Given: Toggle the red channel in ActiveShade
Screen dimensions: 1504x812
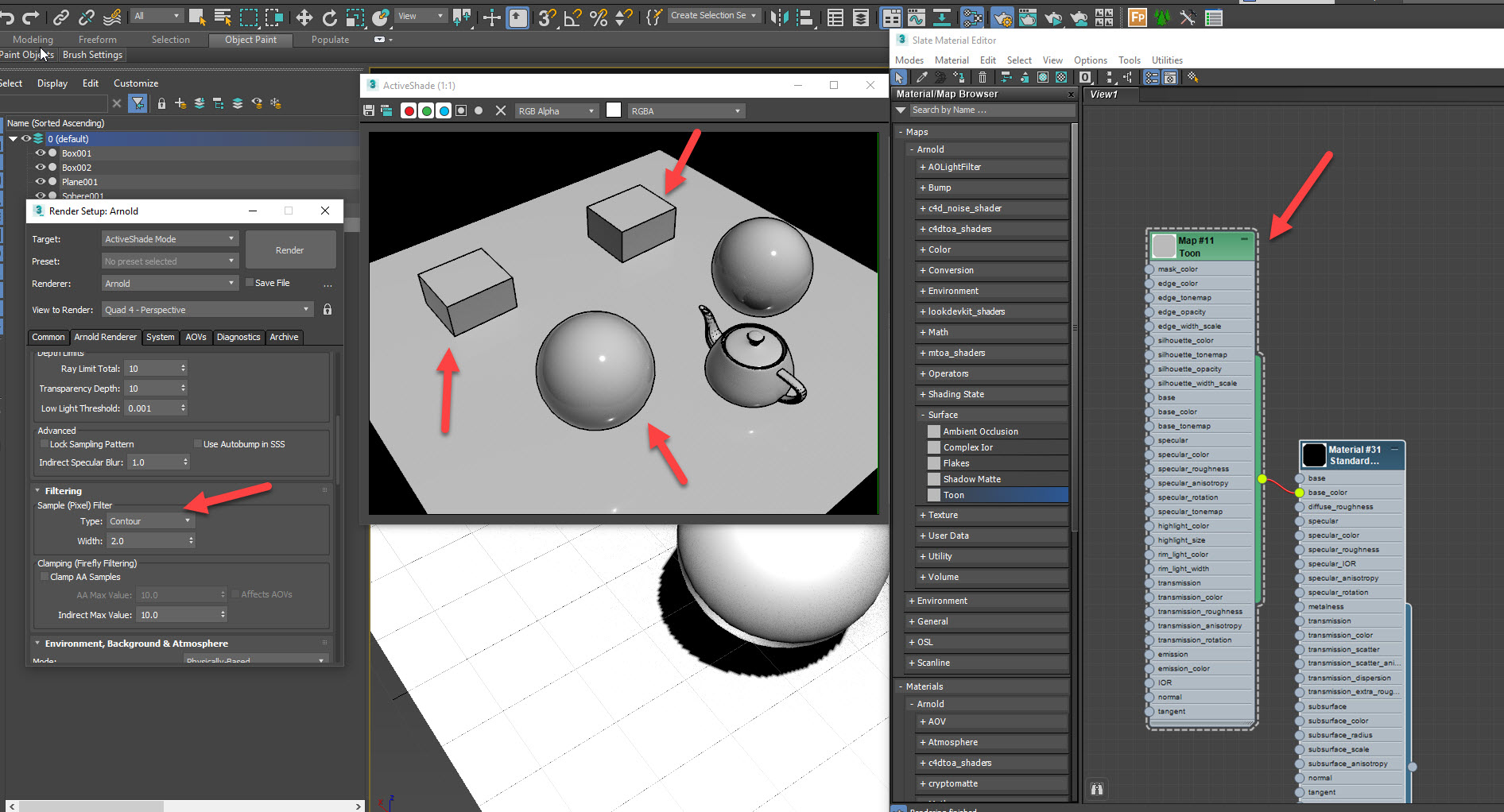Looking at the screenshot, I should click(x=409, y=110).
